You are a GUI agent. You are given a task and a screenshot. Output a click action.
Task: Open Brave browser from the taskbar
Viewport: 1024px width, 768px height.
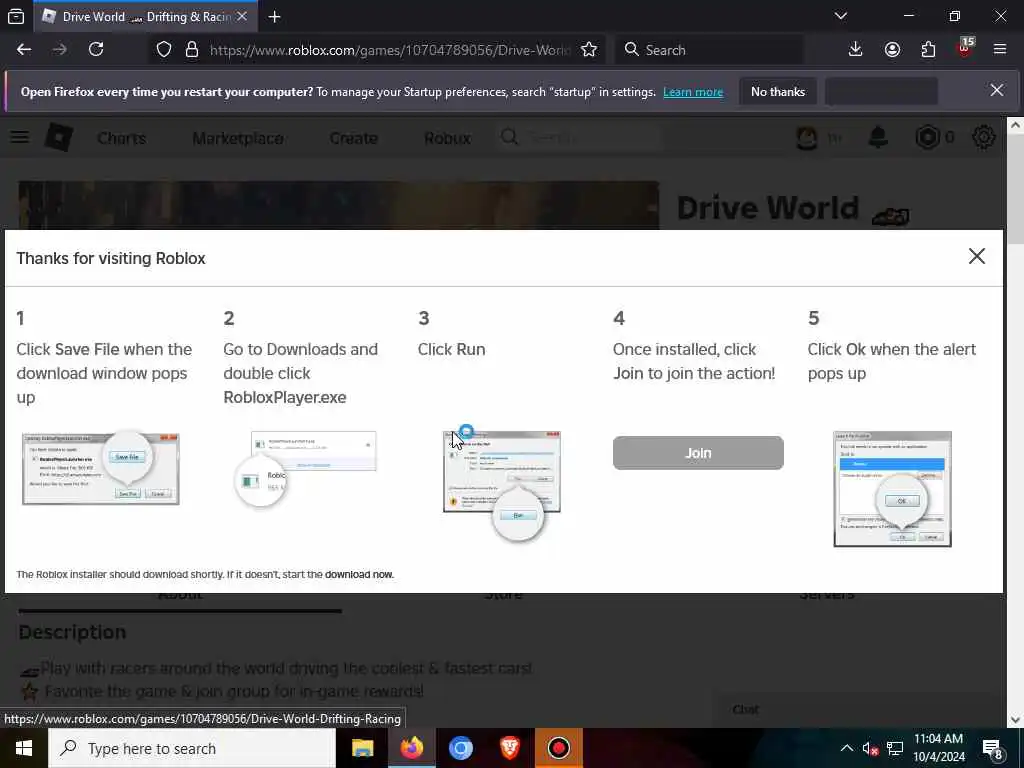[x=510, y=748]
